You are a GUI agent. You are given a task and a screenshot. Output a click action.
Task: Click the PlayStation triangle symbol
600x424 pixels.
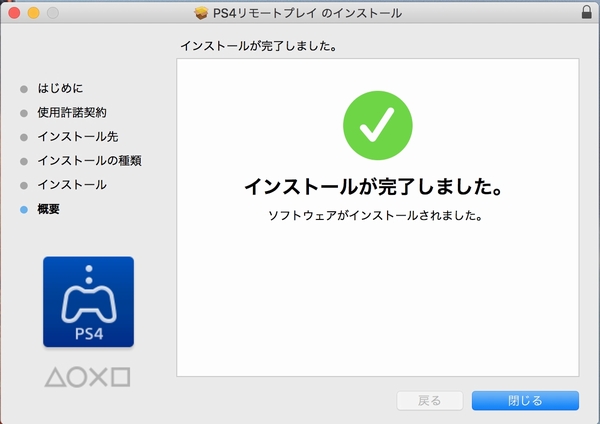click(x=55, y=378)
